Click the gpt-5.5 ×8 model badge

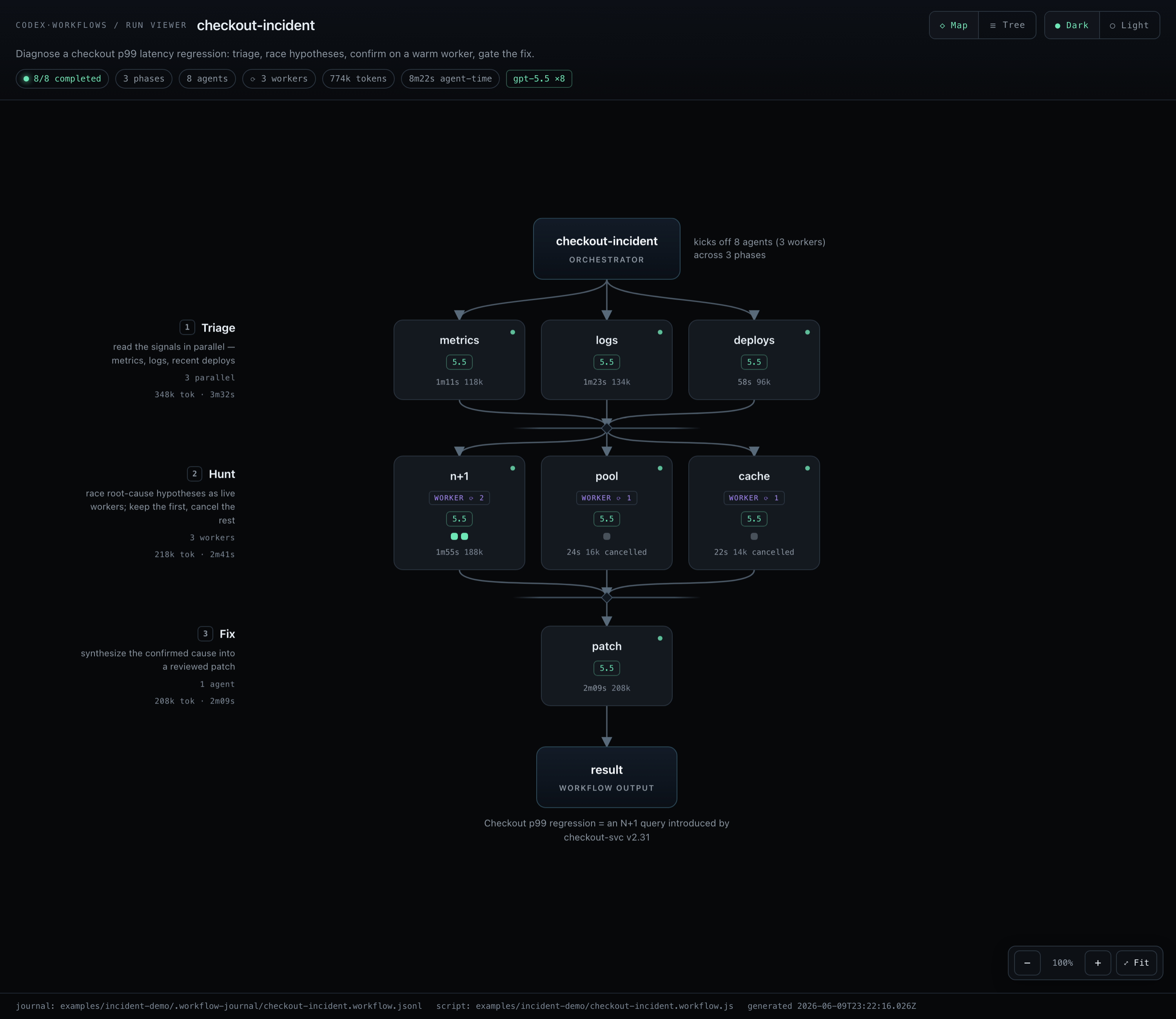point(539,78)
